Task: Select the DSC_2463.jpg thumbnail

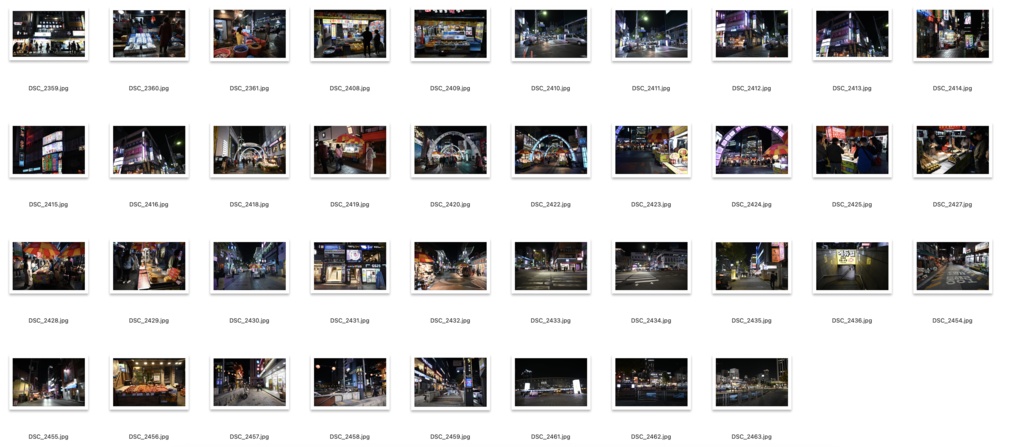Action: point(752,382)
